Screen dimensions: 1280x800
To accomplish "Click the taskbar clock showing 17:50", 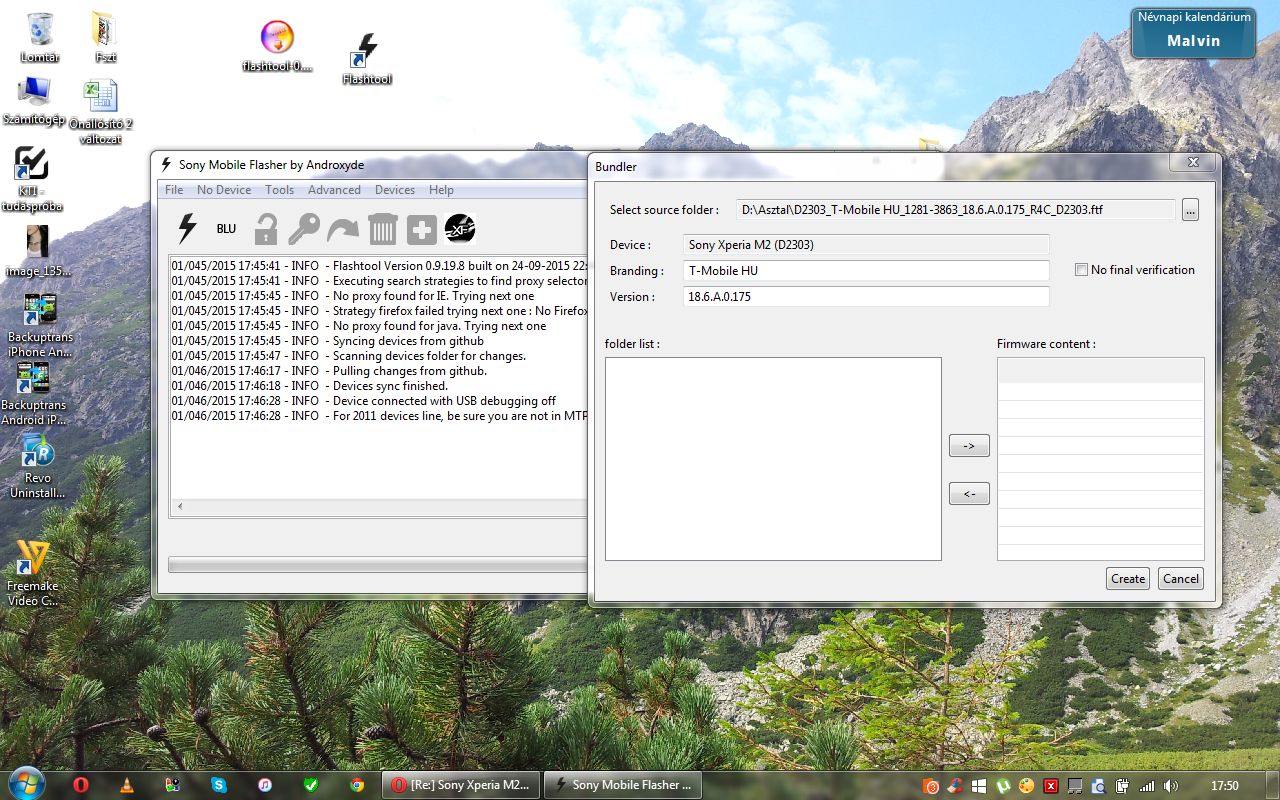I will coord(1225,786).
